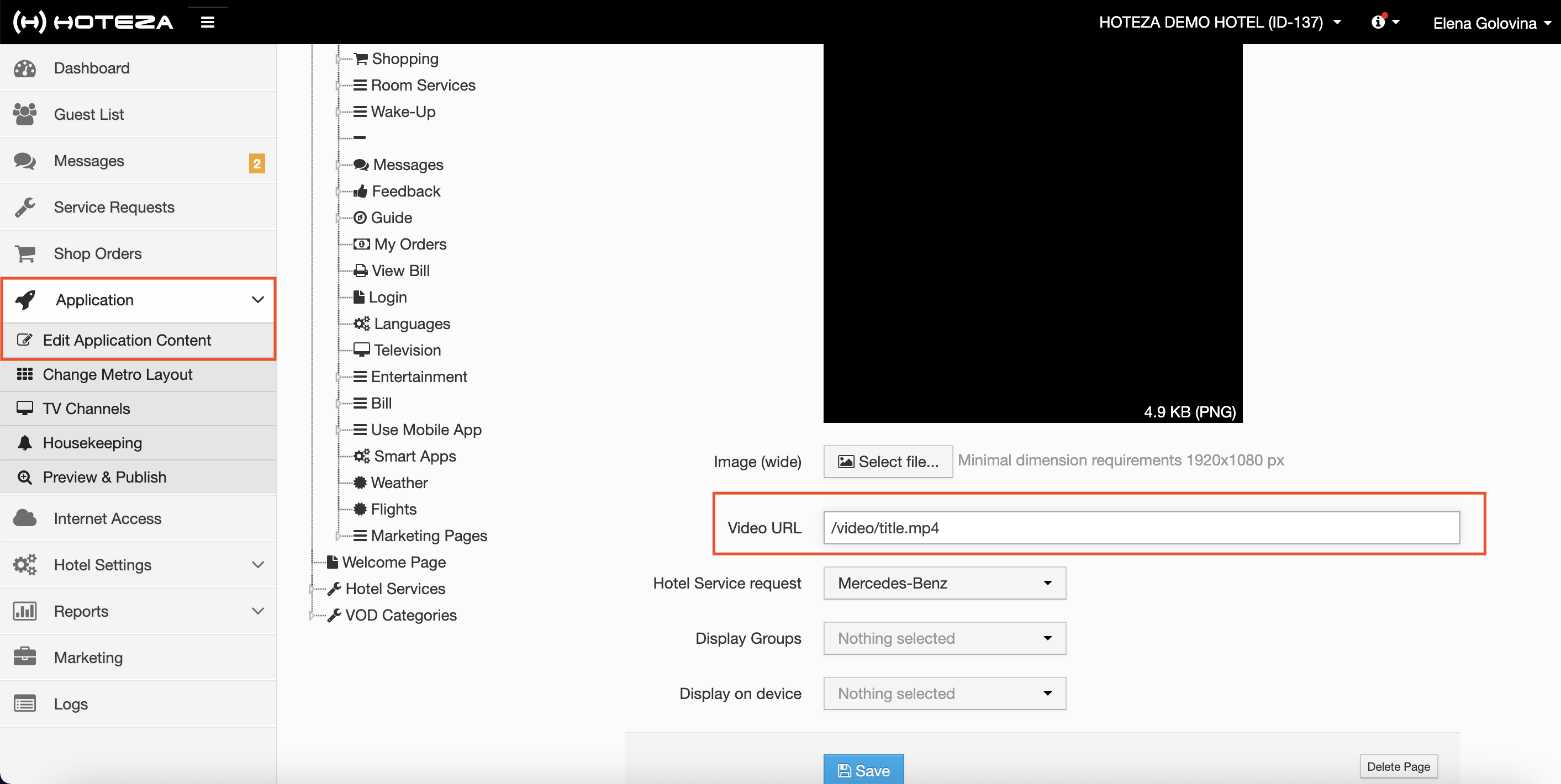This screenshot has width=1561, height=784.
Task: Select Shopping in the page tree
Action: 405,59
